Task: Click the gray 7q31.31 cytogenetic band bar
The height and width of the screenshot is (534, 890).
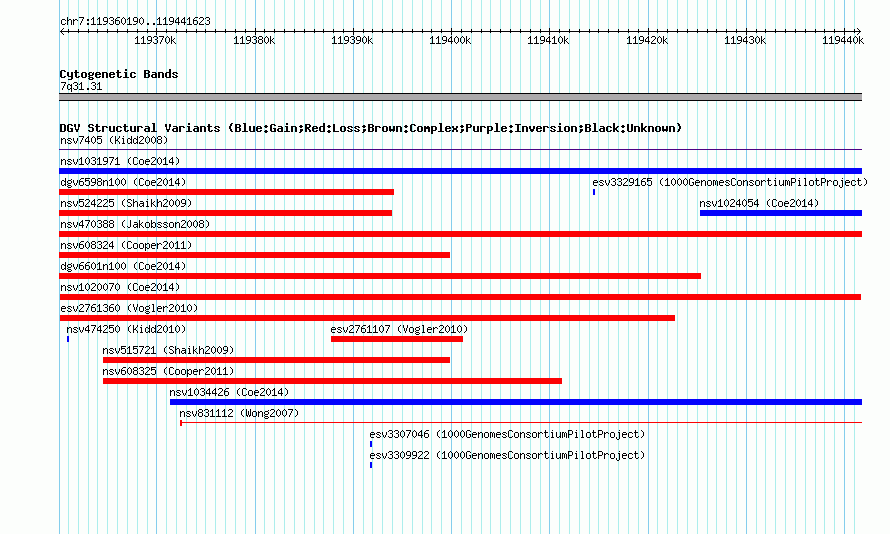Action: coord(460,97)
